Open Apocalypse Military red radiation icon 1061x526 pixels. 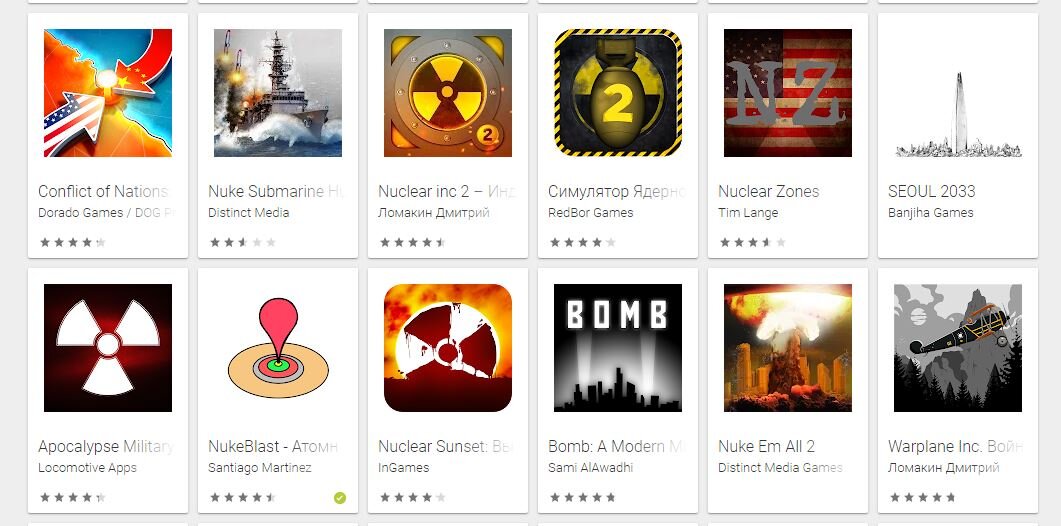pos(108,348)
